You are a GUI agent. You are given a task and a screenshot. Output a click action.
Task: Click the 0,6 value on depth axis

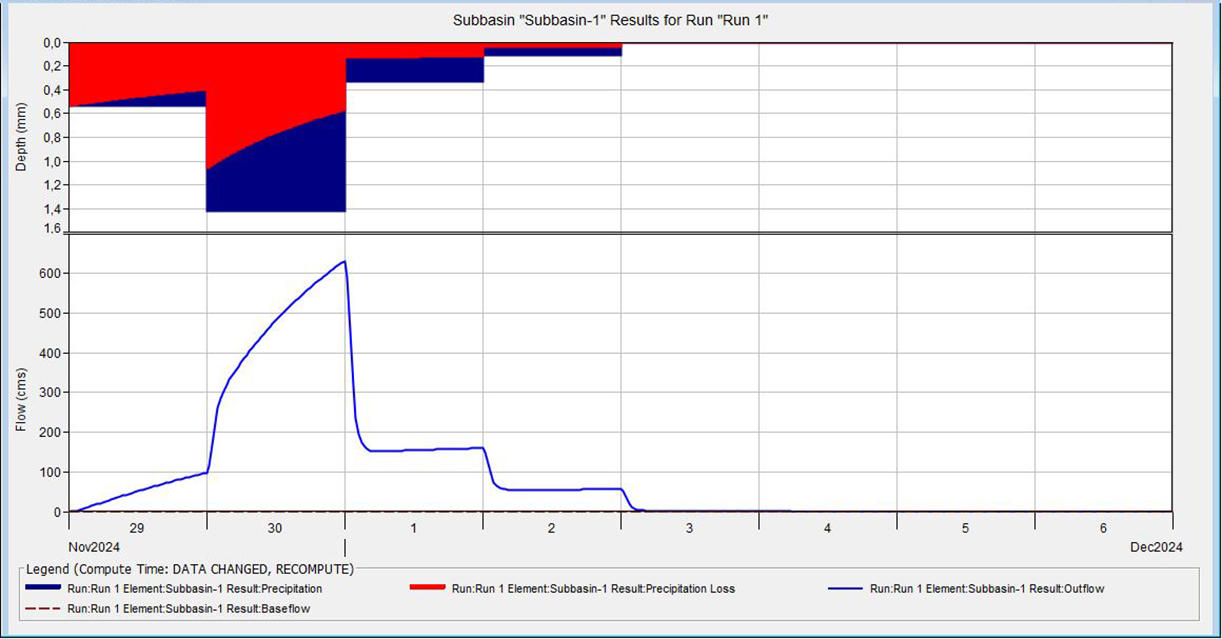point(54,114)
